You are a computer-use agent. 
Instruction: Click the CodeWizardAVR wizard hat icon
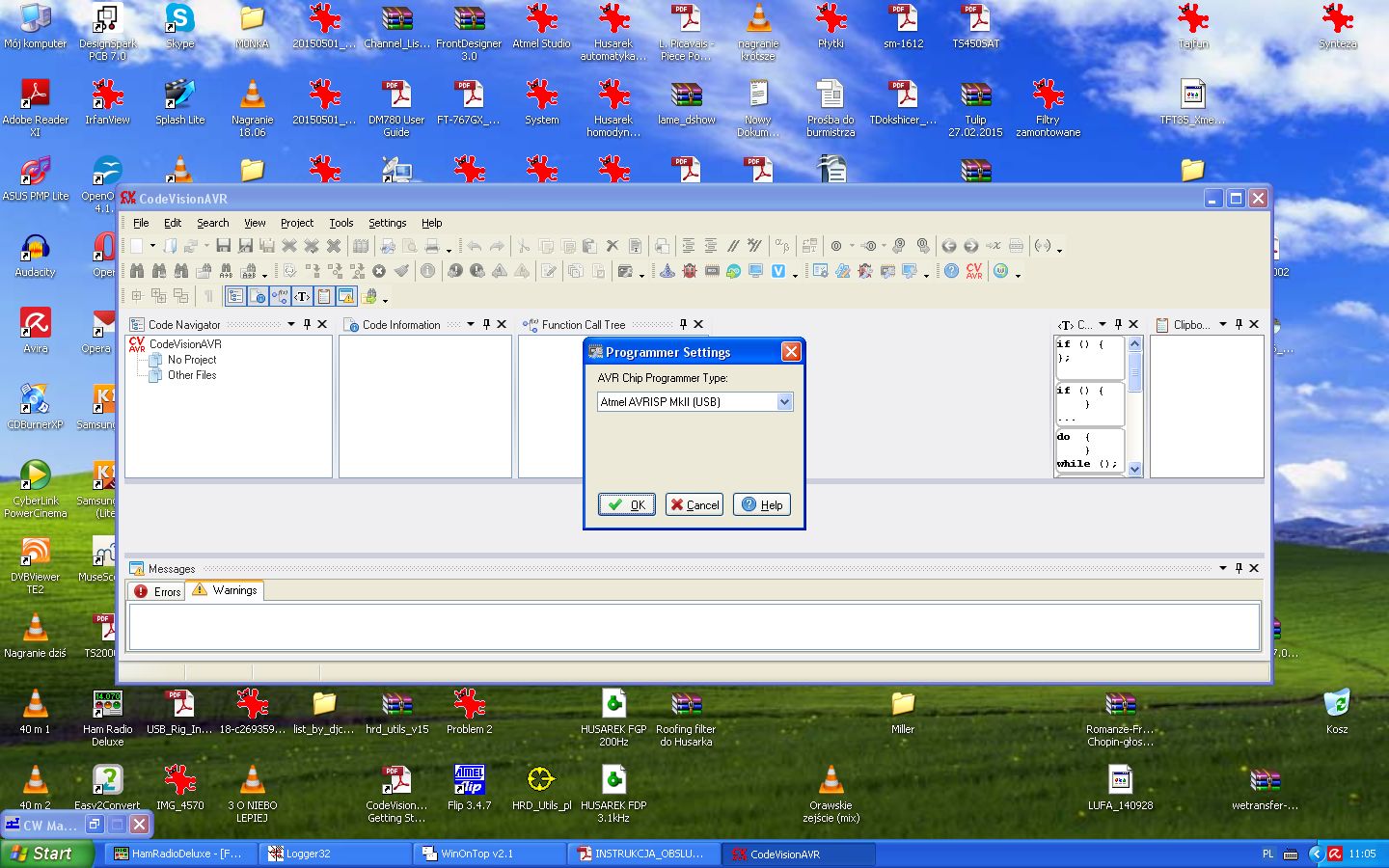tap(667, 271)
